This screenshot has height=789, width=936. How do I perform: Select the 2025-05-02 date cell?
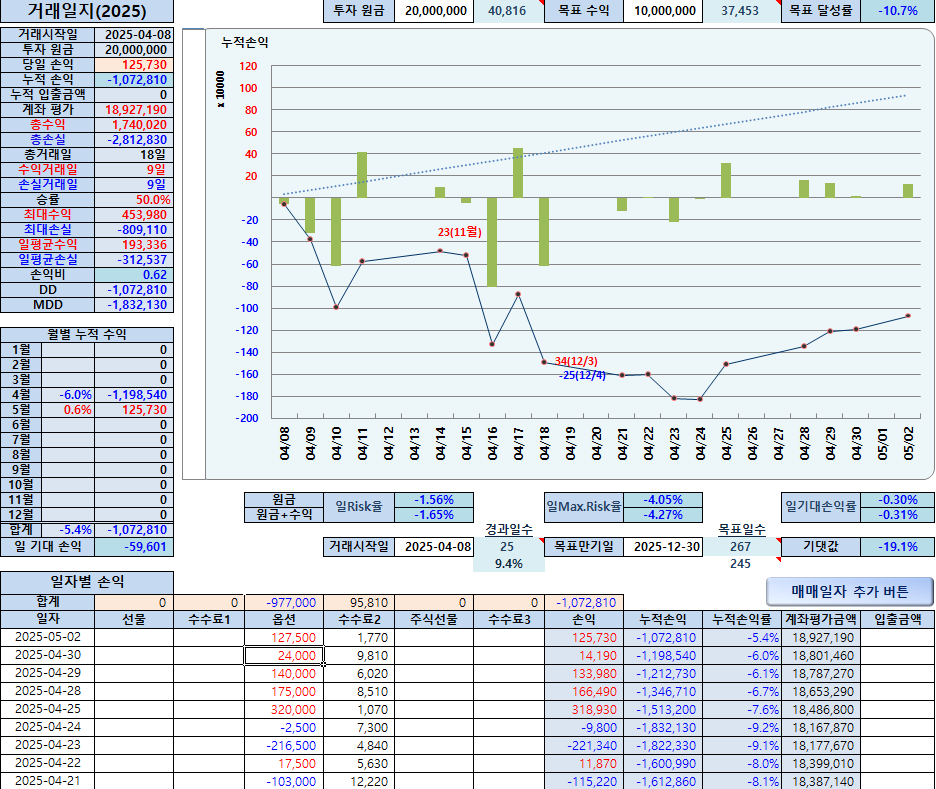click(x=48, y=637)
